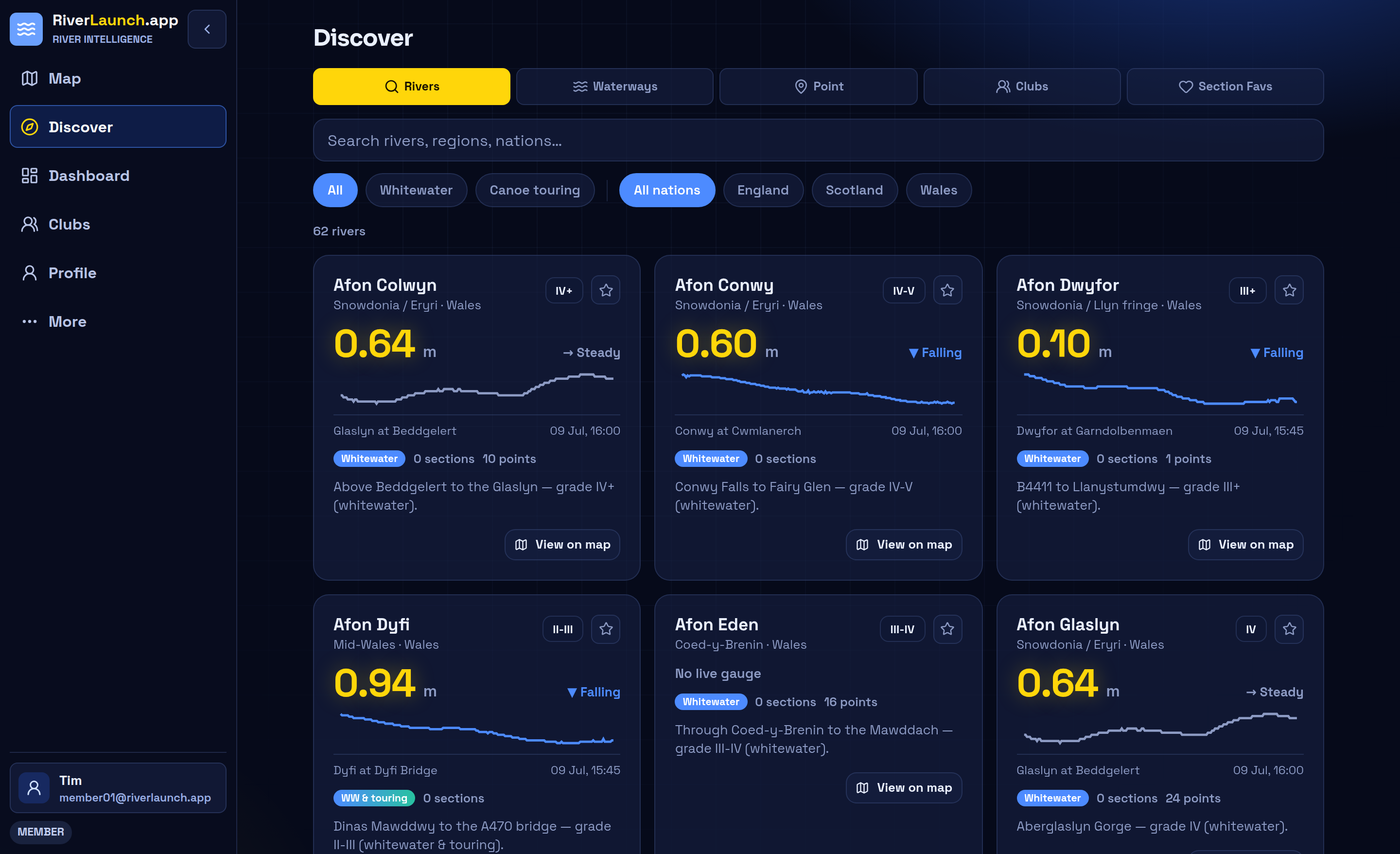Viewport: 1400px width, 854px height.
Task: Click the '62 rivers' count text
Action: 339,231
